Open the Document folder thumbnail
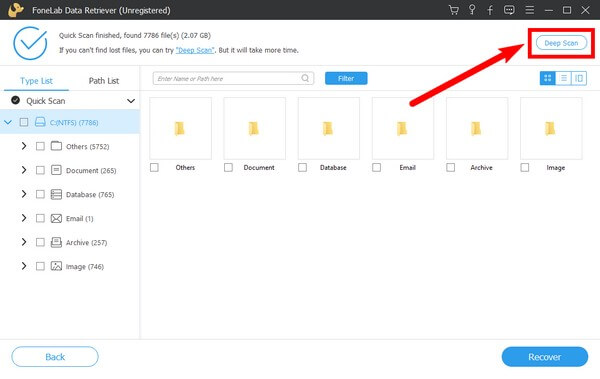Screen dimensions: 600x379 point(254,128)
